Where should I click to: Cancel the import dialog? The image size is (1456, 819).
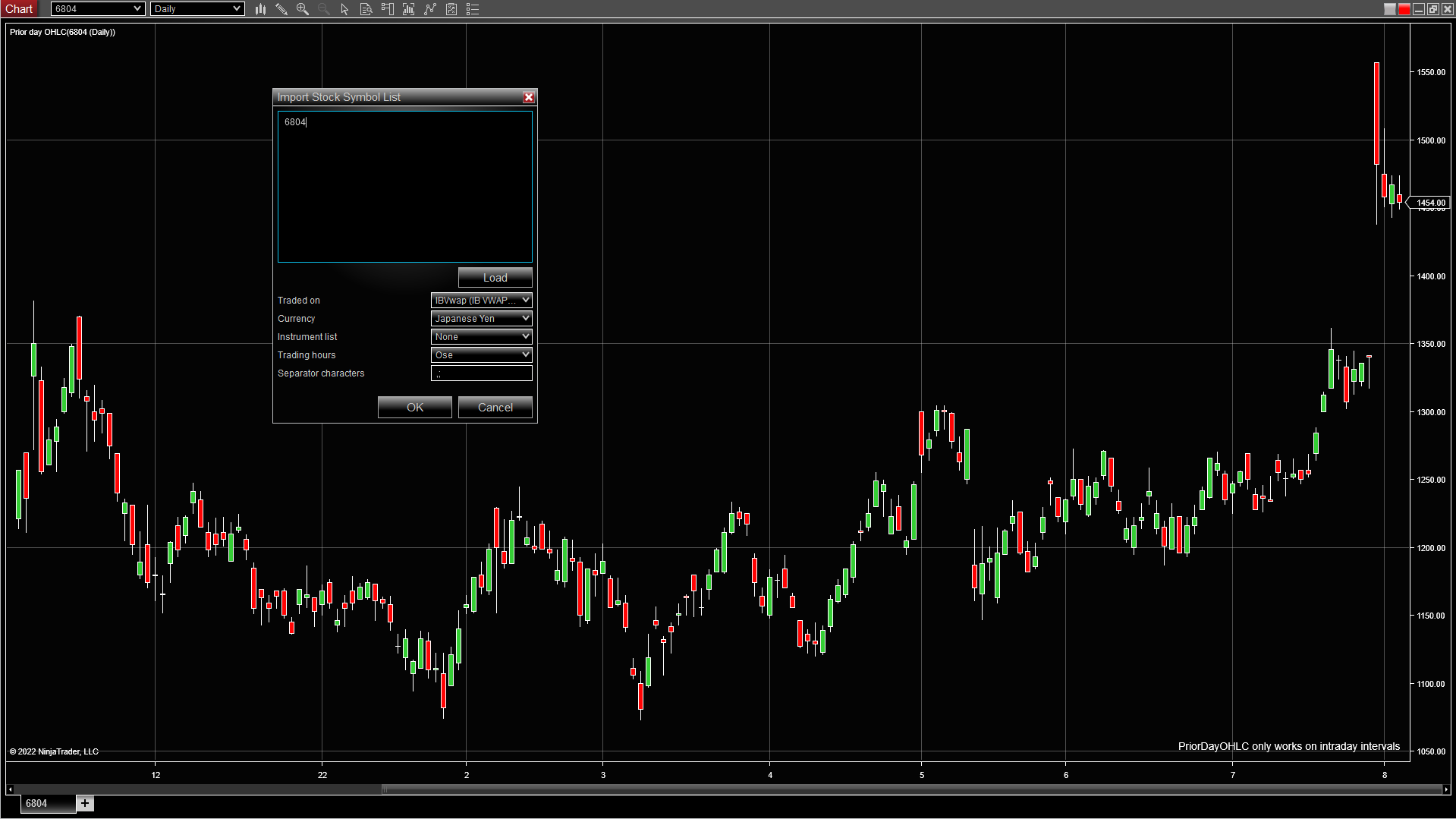click(495, 408)
